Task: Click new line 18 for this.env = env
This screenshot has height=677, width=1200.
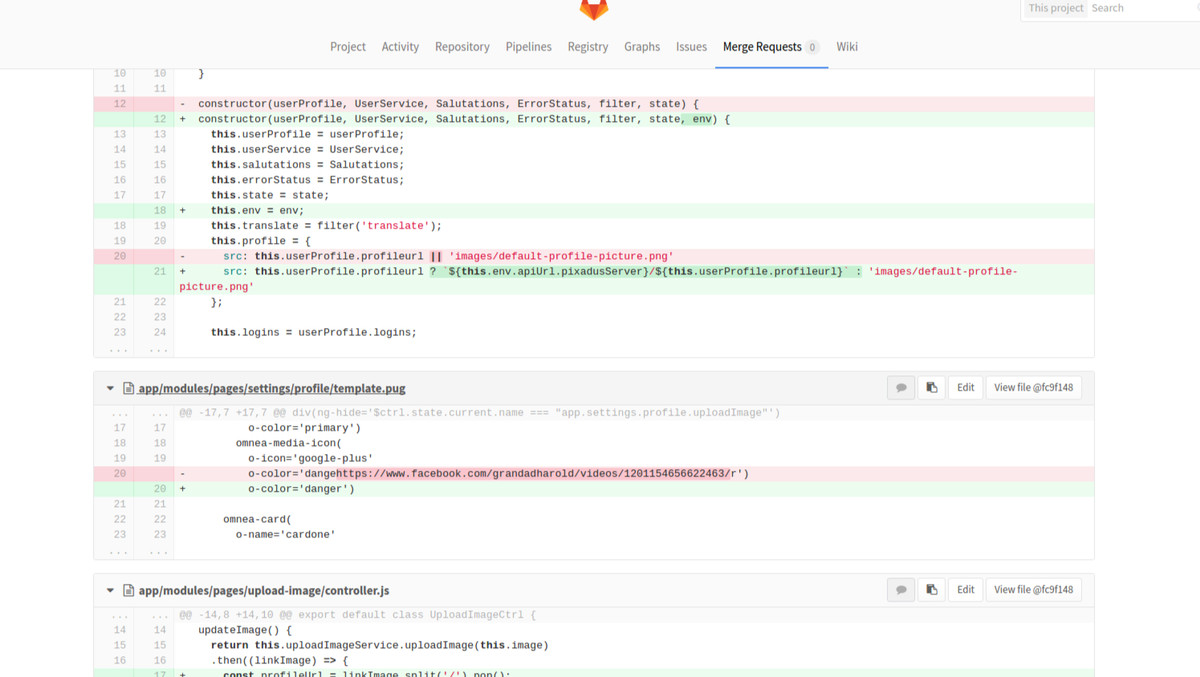Action: [x=159, y=211]
